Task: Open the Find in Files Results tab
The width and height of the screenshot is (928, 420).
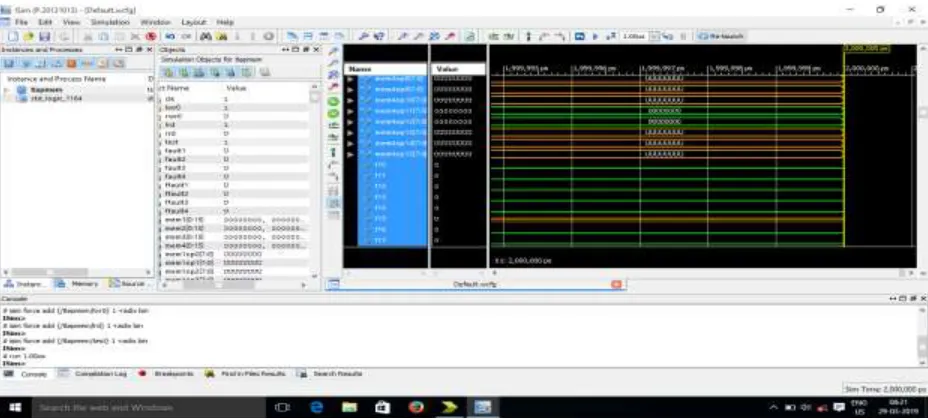Action: (246, 374)
